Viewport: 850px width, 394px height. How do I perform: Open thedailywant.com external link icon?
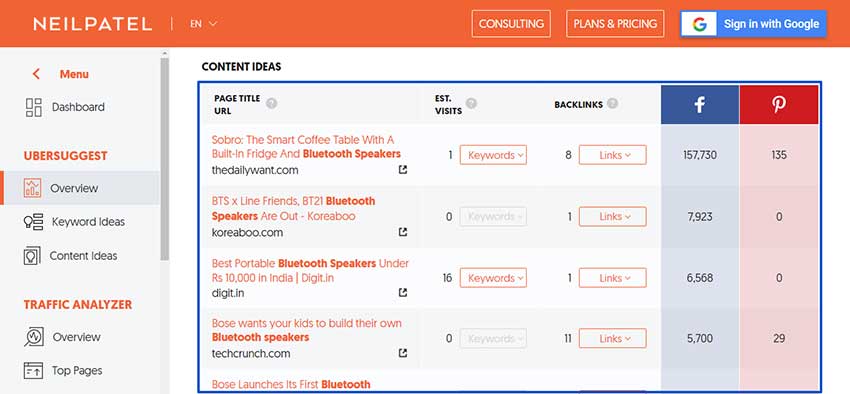403,170
